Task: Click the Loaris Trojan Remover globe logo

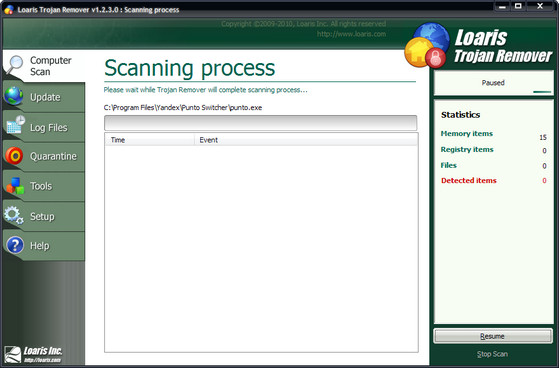Action: [426, 46]
